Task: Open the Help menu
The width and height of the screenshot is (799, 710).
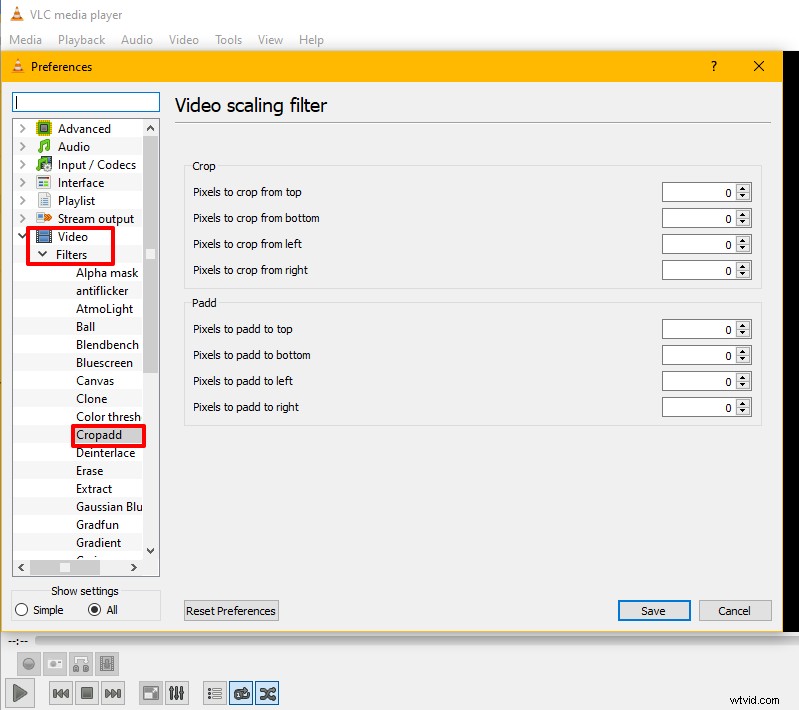Action: point(311,40)
